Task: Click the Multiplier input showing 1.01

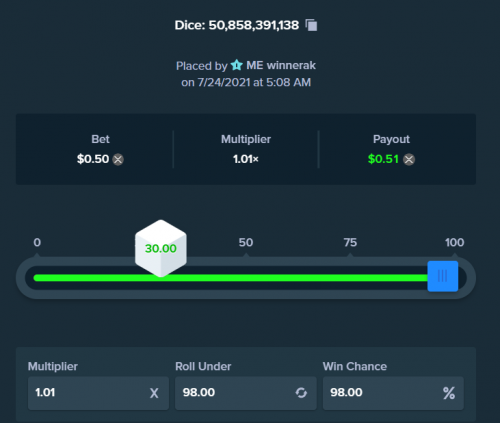Action: pos(98,393)
